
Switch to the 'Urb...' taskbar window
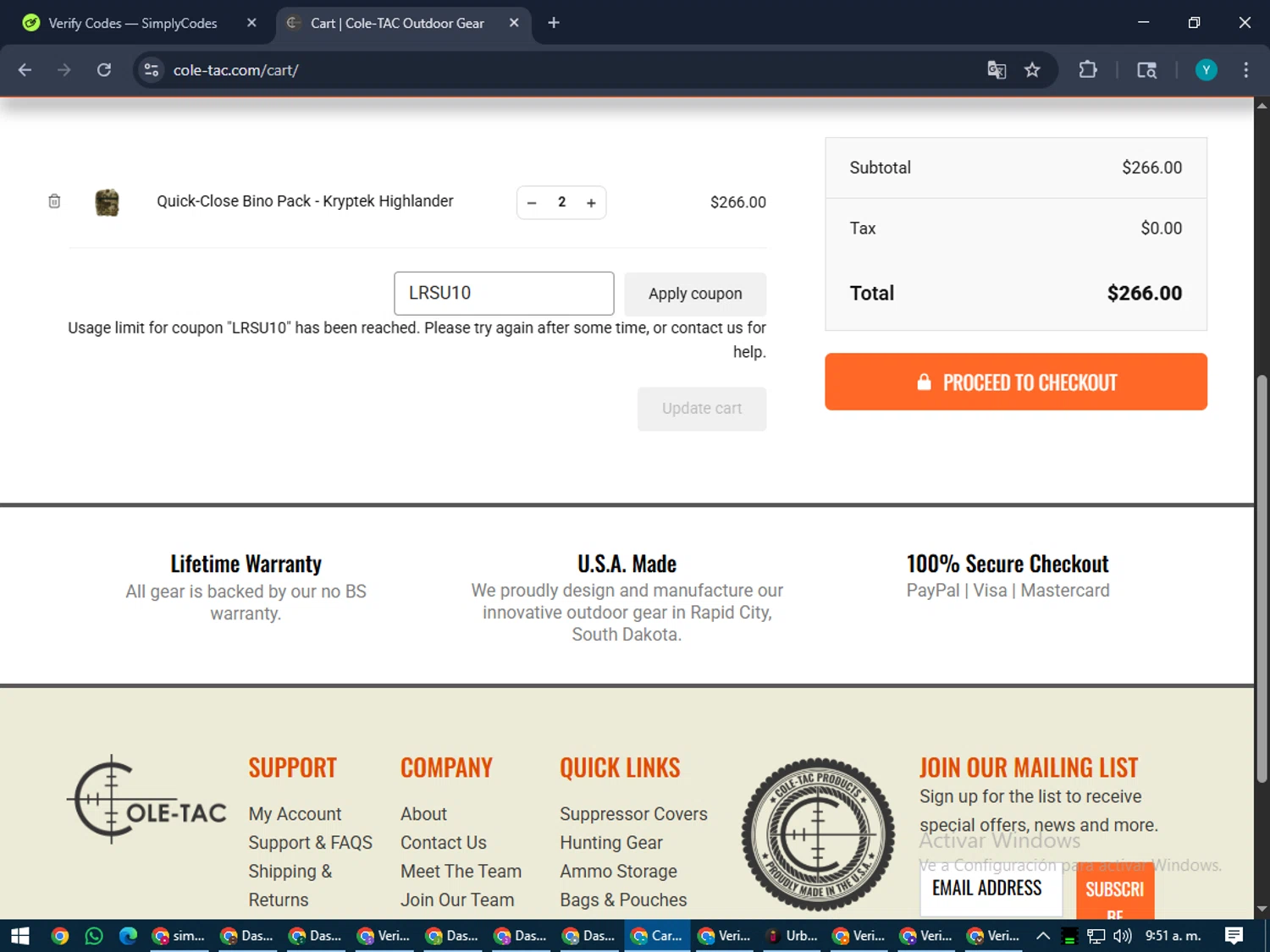792,936
